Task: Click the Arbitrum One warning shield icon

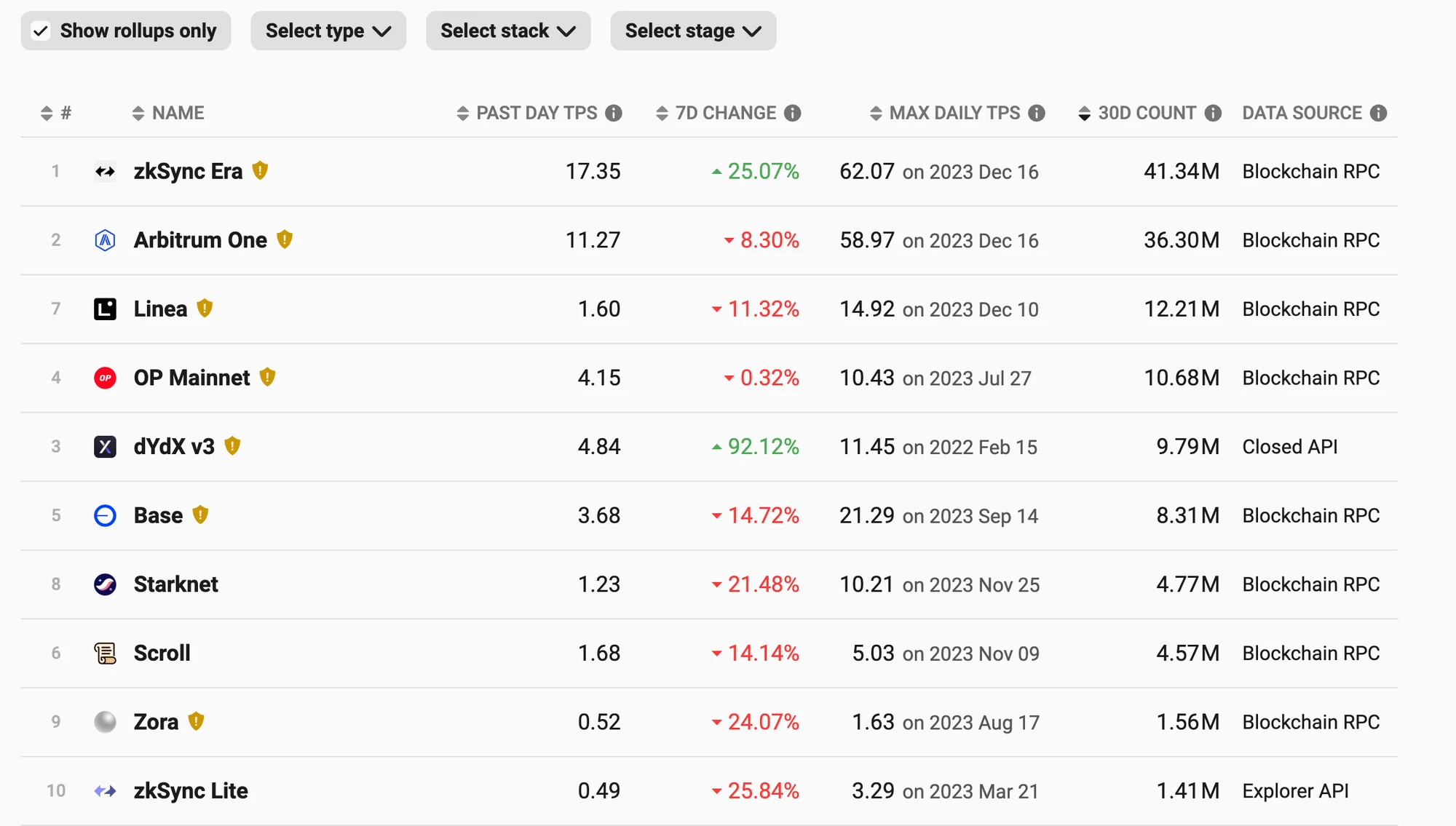Action: [x=285, y=239]
